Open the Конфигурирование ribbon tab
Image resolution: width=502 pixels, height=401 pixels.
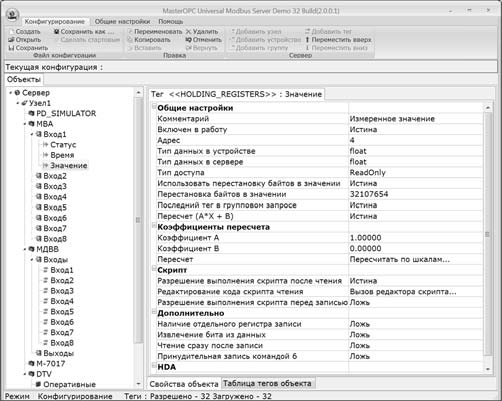click(55, 21)
